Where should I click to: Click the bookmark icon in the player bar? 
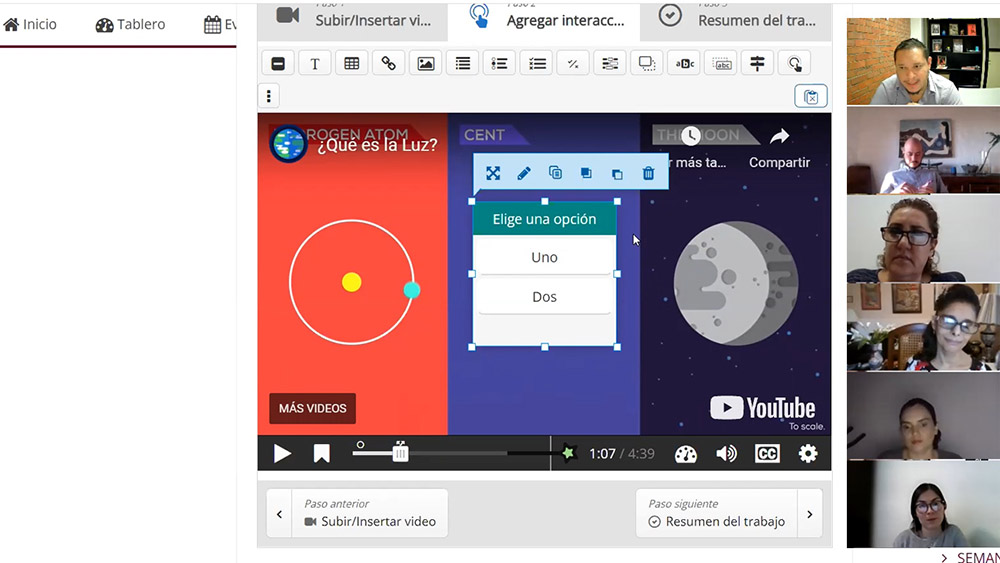[x=321, y=454]
